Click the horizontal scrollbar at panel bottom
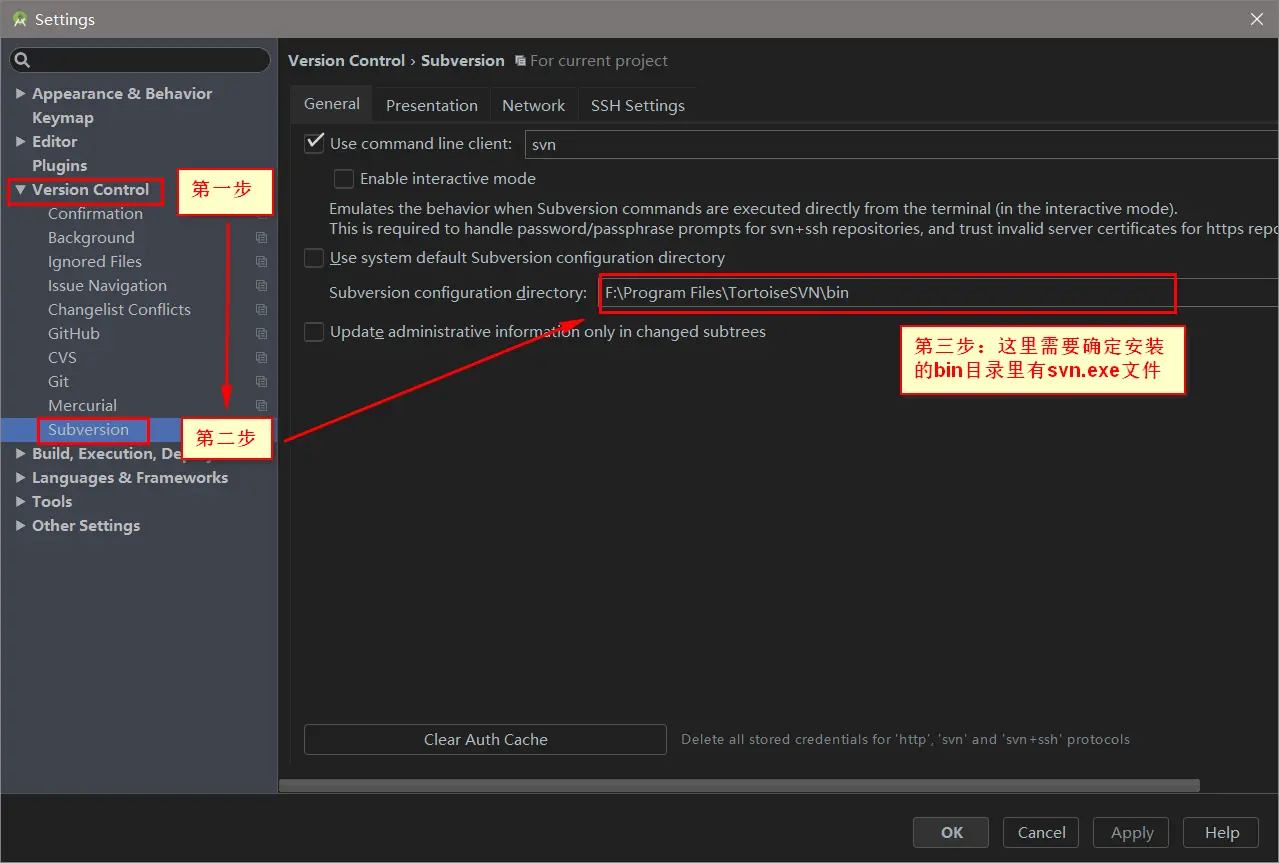 (x=739, y=786)
